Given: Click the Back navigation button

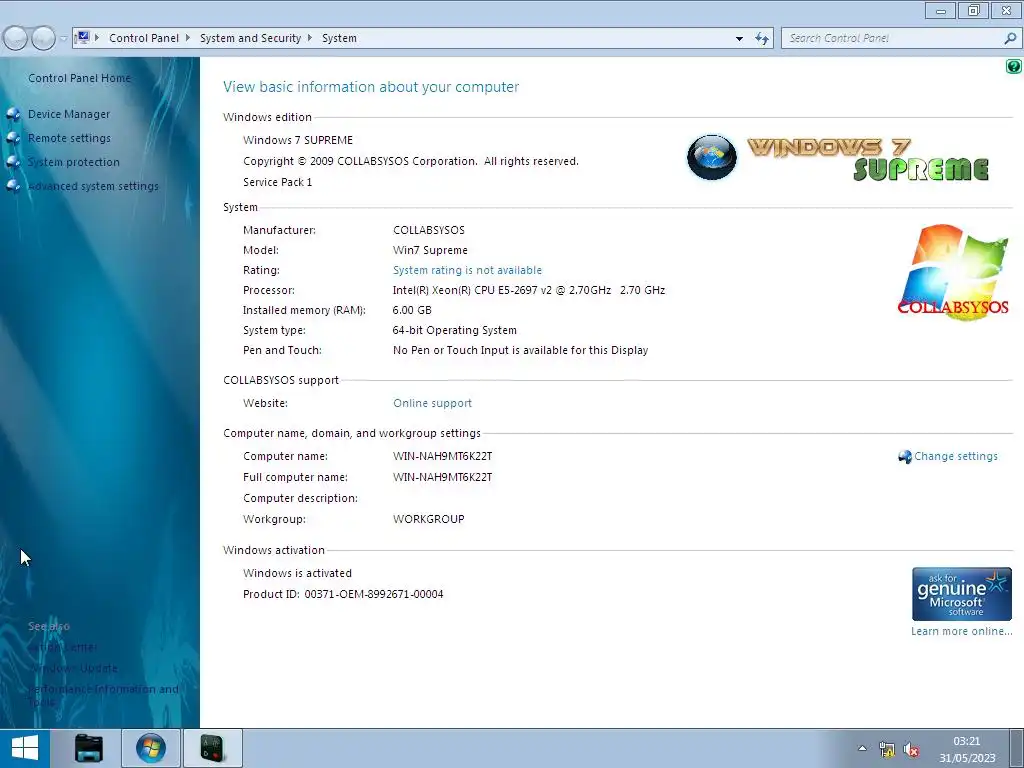Looking at the screenshot, I should click(x=16, y=39).
